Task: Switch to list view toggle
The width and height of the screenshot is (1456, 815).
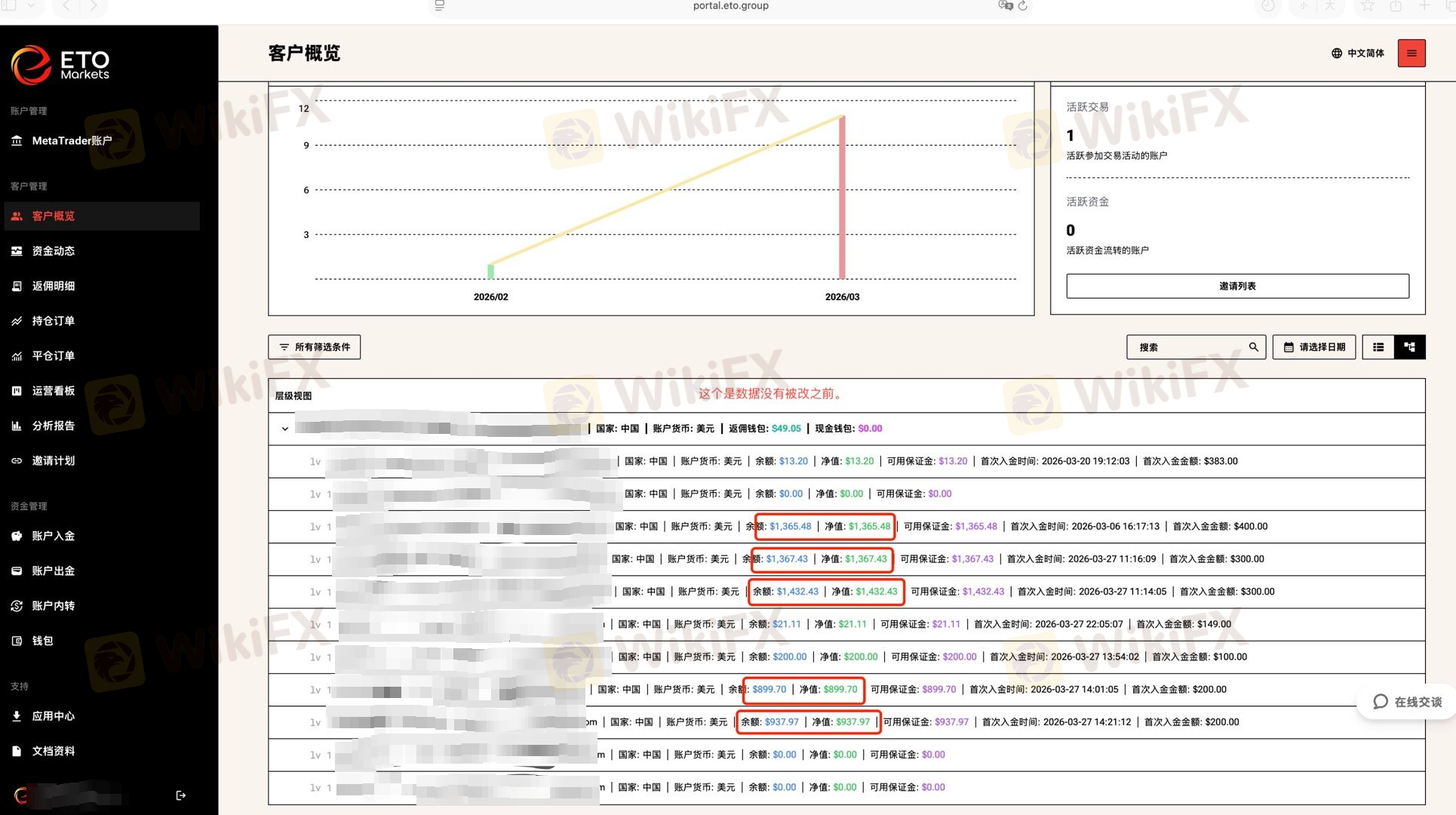Action: coord(1378,347)
